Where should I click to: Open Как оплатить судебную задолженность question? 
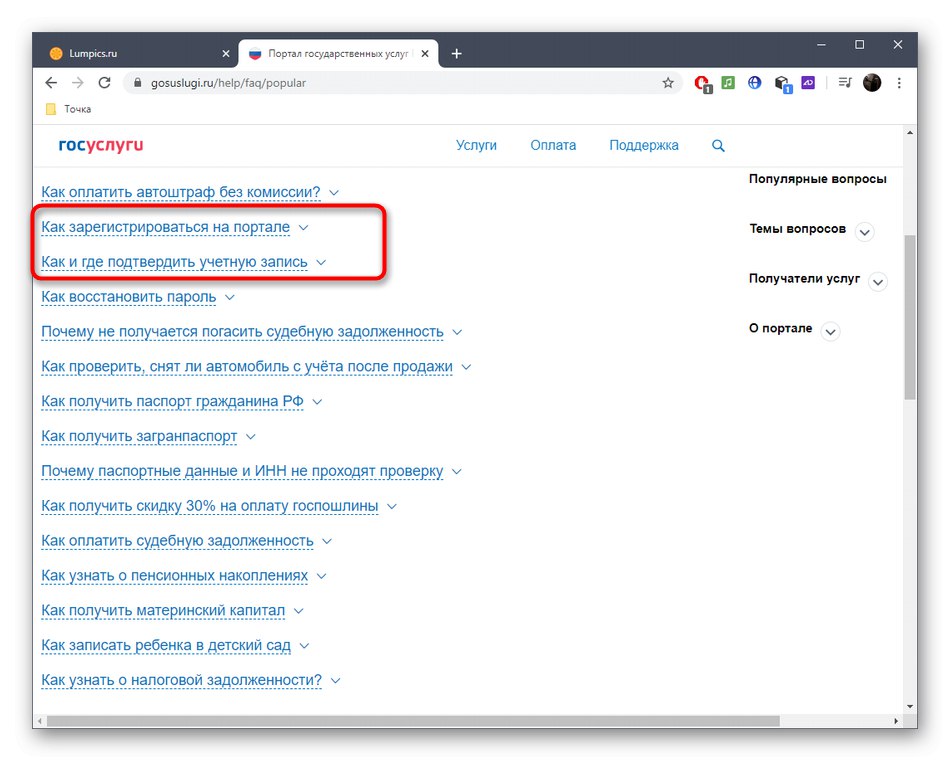click(x=178, y=541)
